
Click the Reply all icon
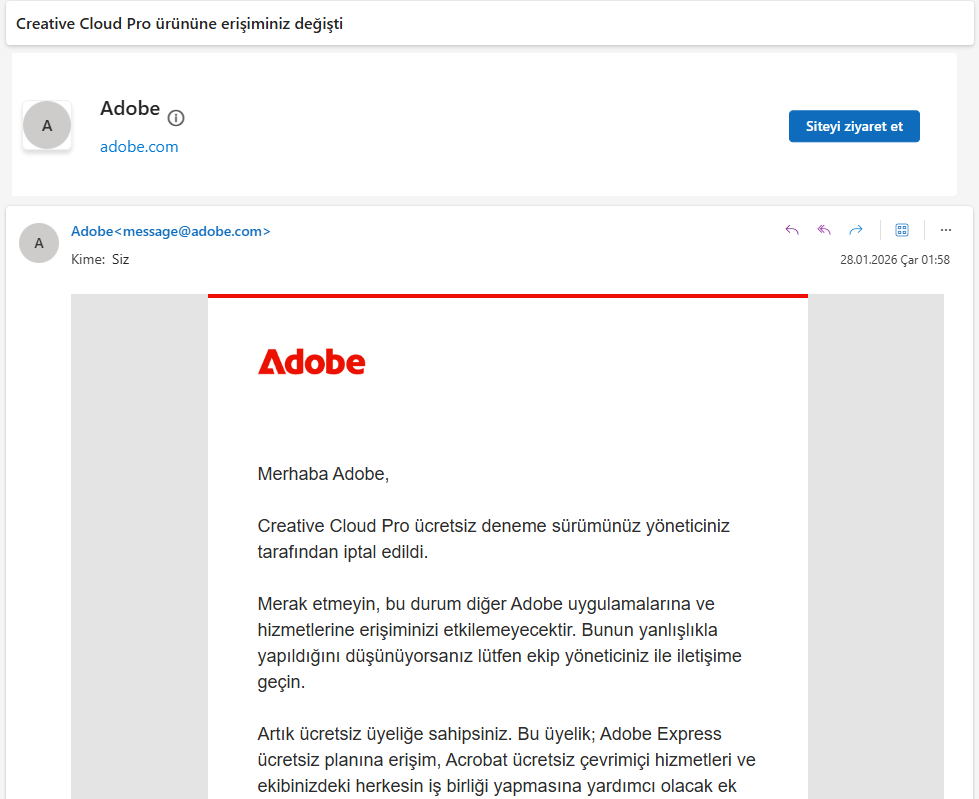(x=824, y=230)
